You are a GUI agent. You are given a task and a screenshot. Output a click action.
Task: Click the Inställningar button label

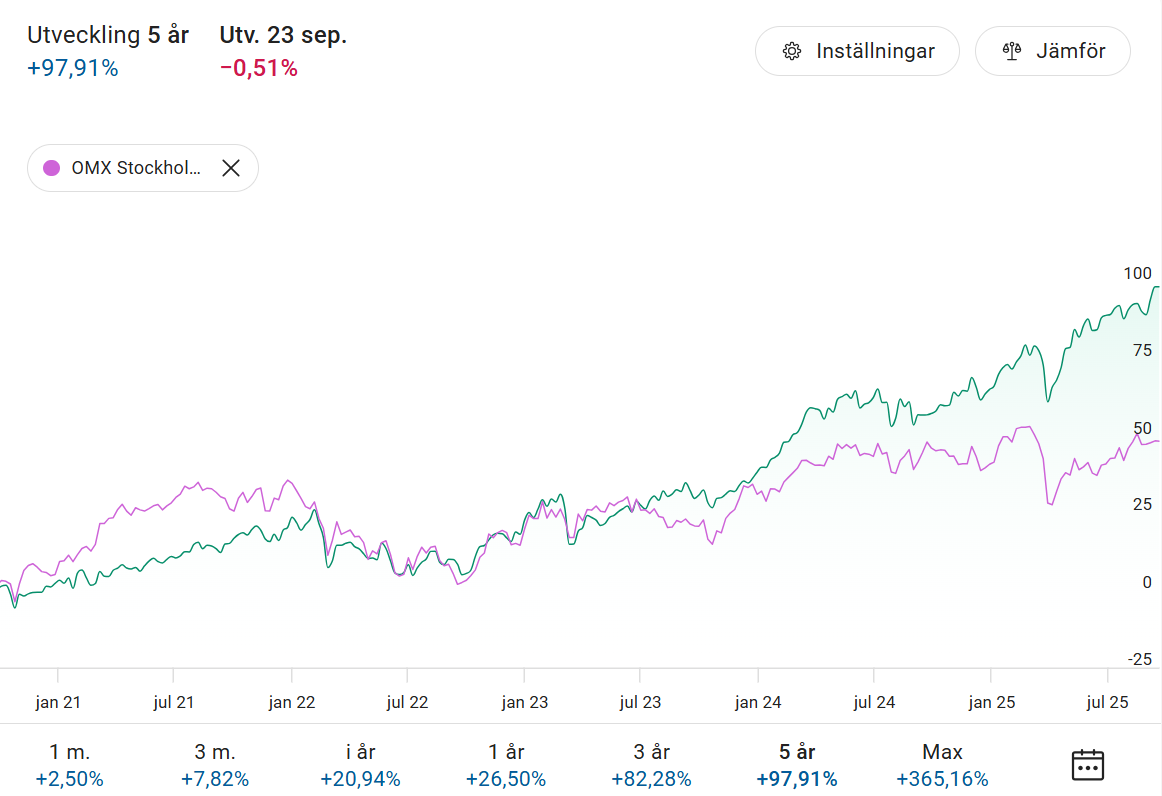coord(875,51)
